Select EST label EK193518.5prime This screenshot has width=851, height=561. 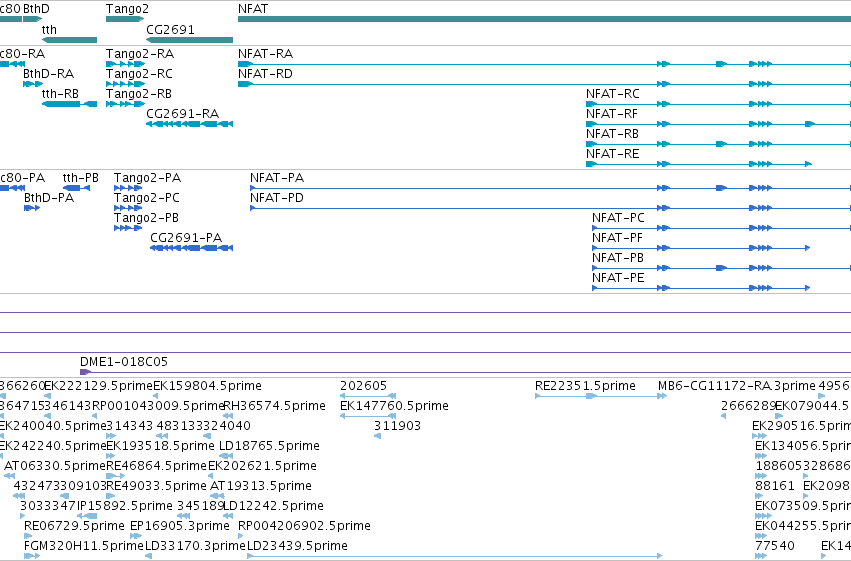click(x=160, y=446)
